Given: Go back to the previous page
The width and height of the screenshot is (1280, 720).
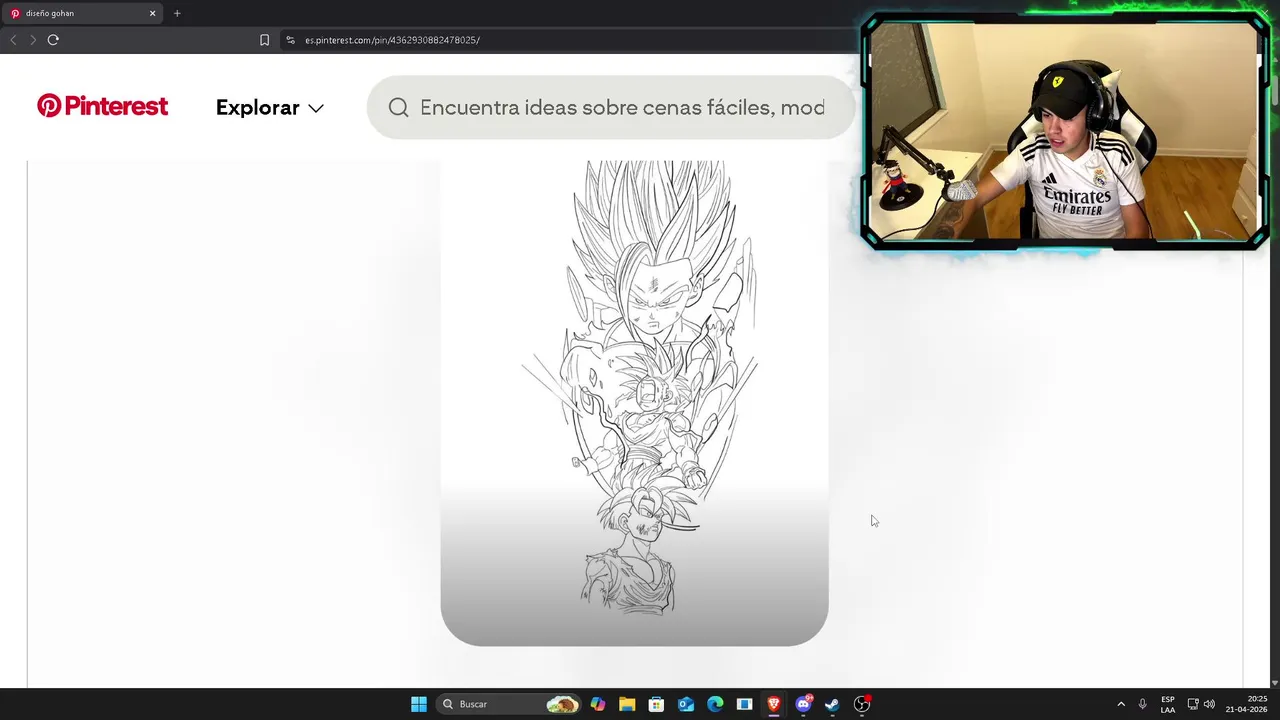Looking at the screenshot, I should (x=13, y=40).
